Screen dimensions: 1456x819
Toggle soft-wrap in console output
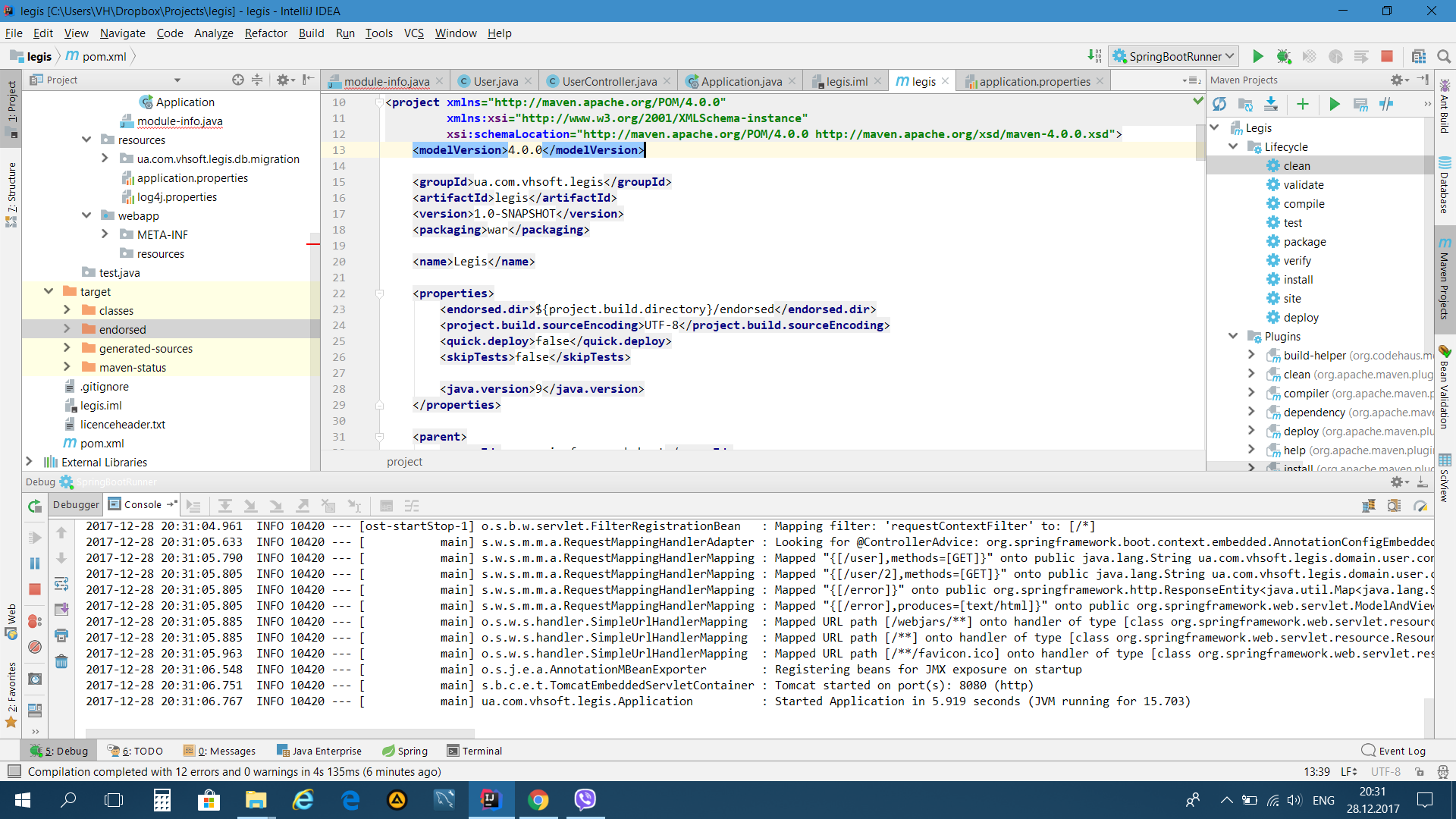click(x=61, y=584)
